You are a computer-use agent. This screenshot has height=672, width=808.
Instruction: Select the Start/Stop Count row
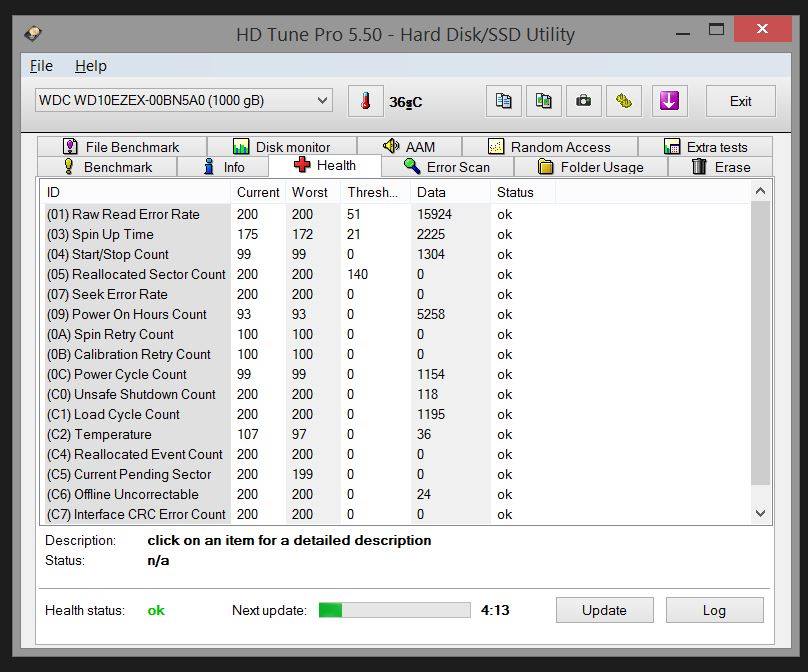coord(395,254)
